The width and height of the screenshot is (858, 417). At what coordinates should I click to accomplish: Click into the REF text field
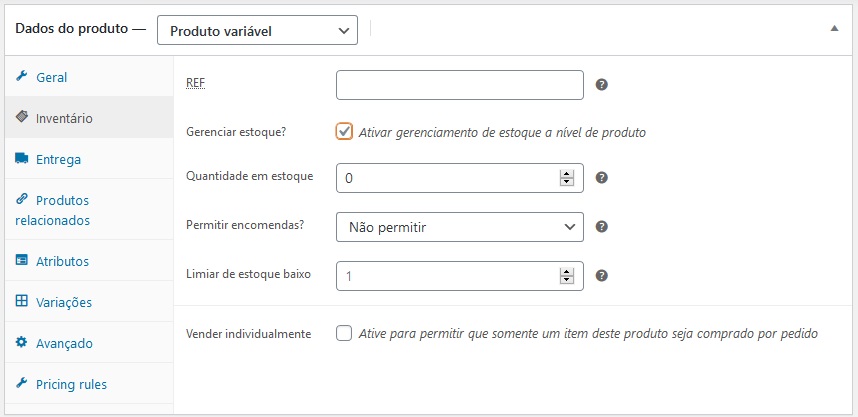click(460, 85)
